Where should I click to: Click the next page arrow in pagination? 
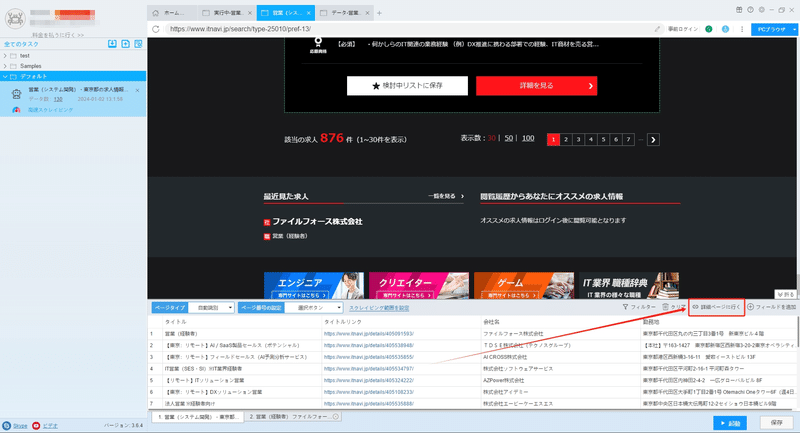(653, 139)
